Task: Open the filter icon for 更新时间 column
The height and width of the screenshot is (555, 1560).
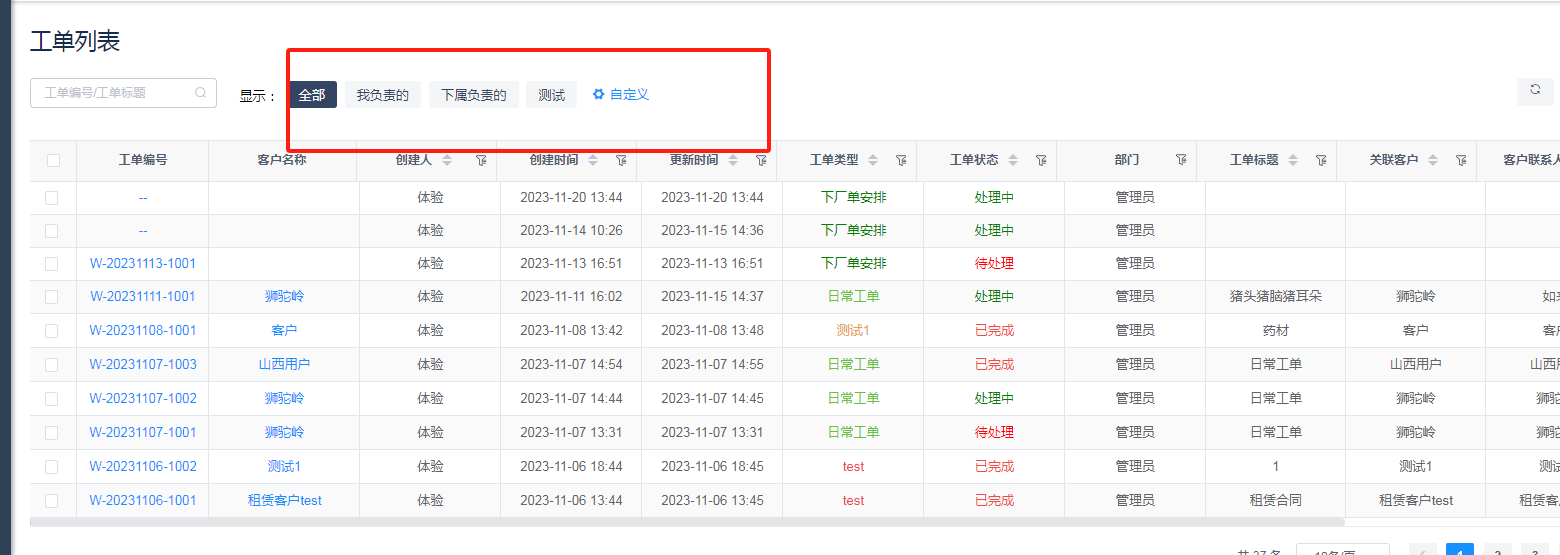Action: click(x=761, y=160)
